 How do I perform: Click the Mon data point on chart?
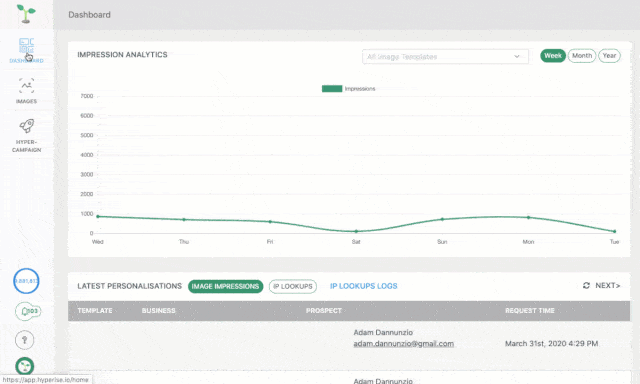pyautogui.click(x=528, y=218)
